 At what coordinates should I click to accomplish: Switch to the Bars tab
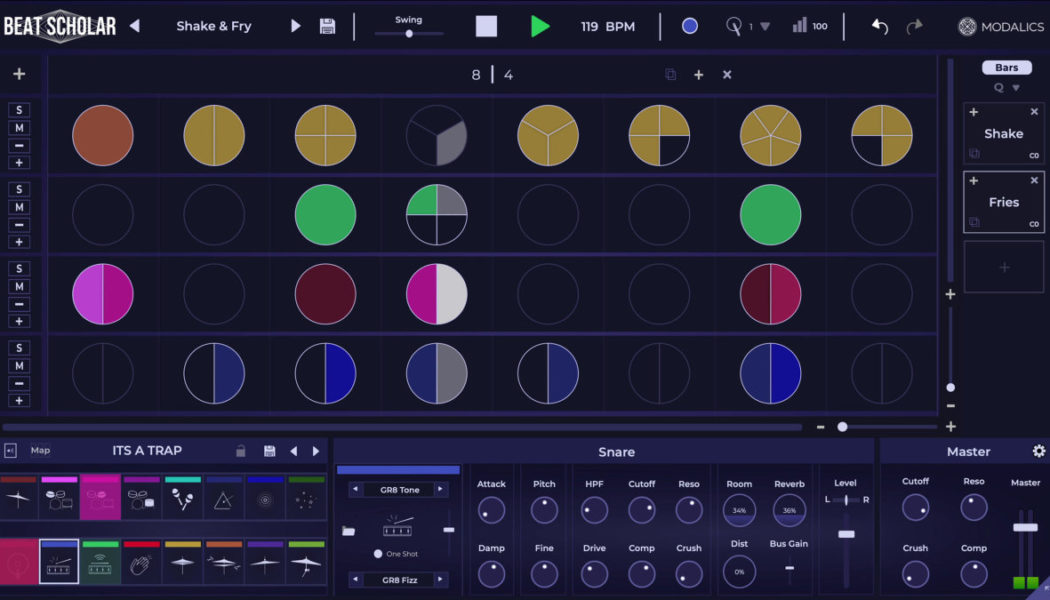pyautogui.click(x=1006, y=67)
